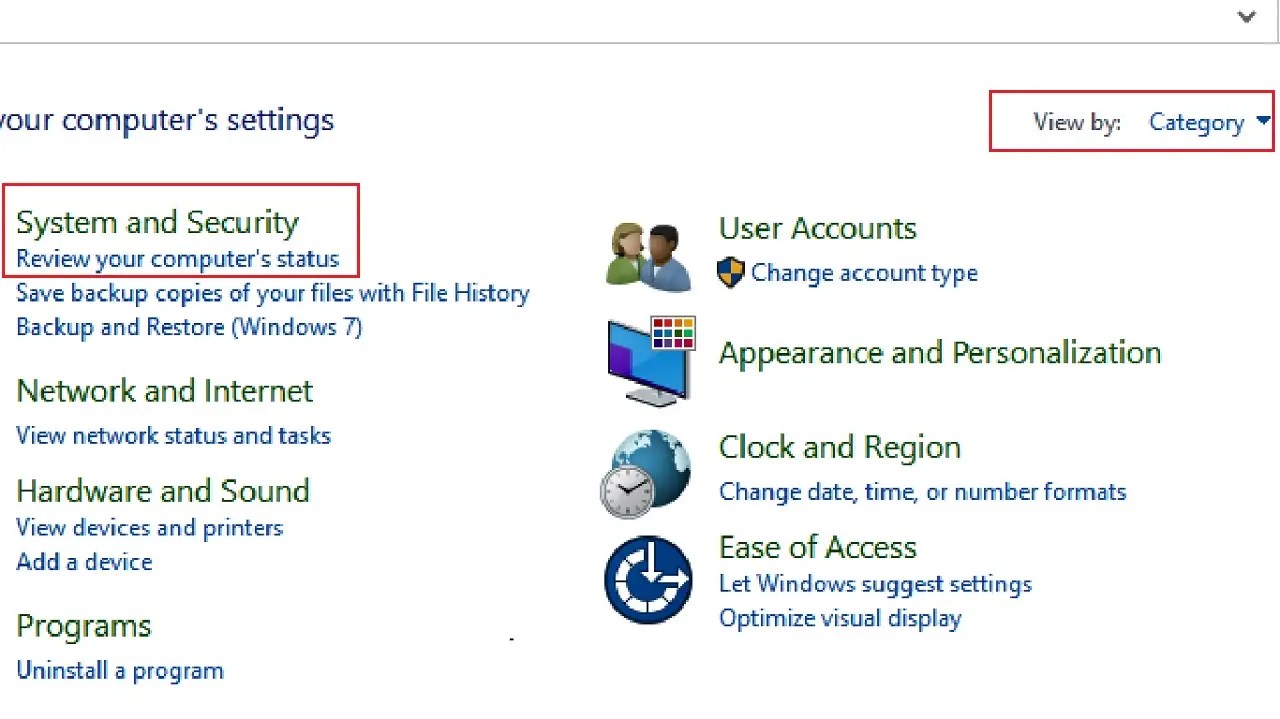
Task: Open Backup and Restore (Windows 7)
Action: (189, 327)
